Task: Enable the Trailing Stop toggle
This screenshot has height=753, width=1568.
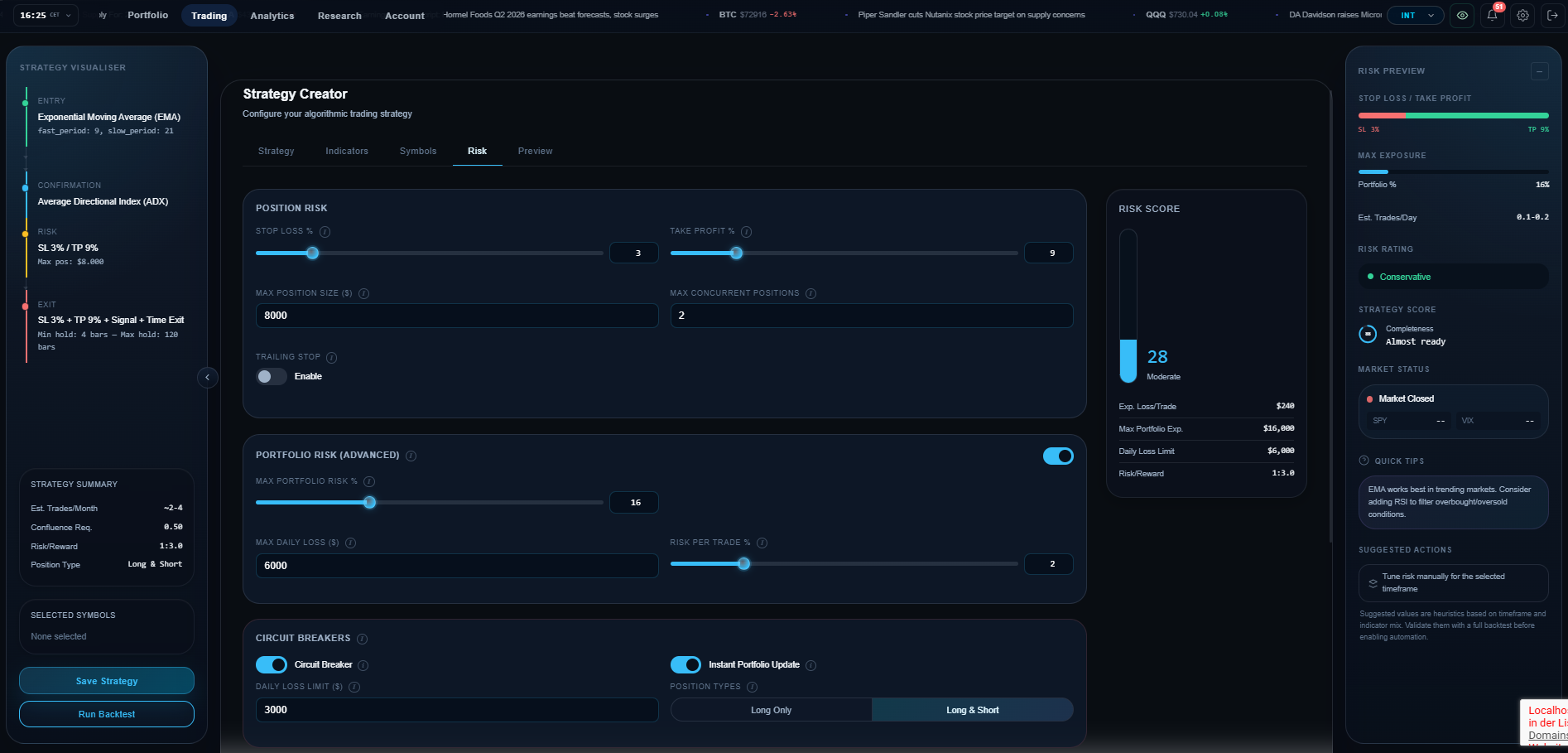Action: click(x=272, y=377)
